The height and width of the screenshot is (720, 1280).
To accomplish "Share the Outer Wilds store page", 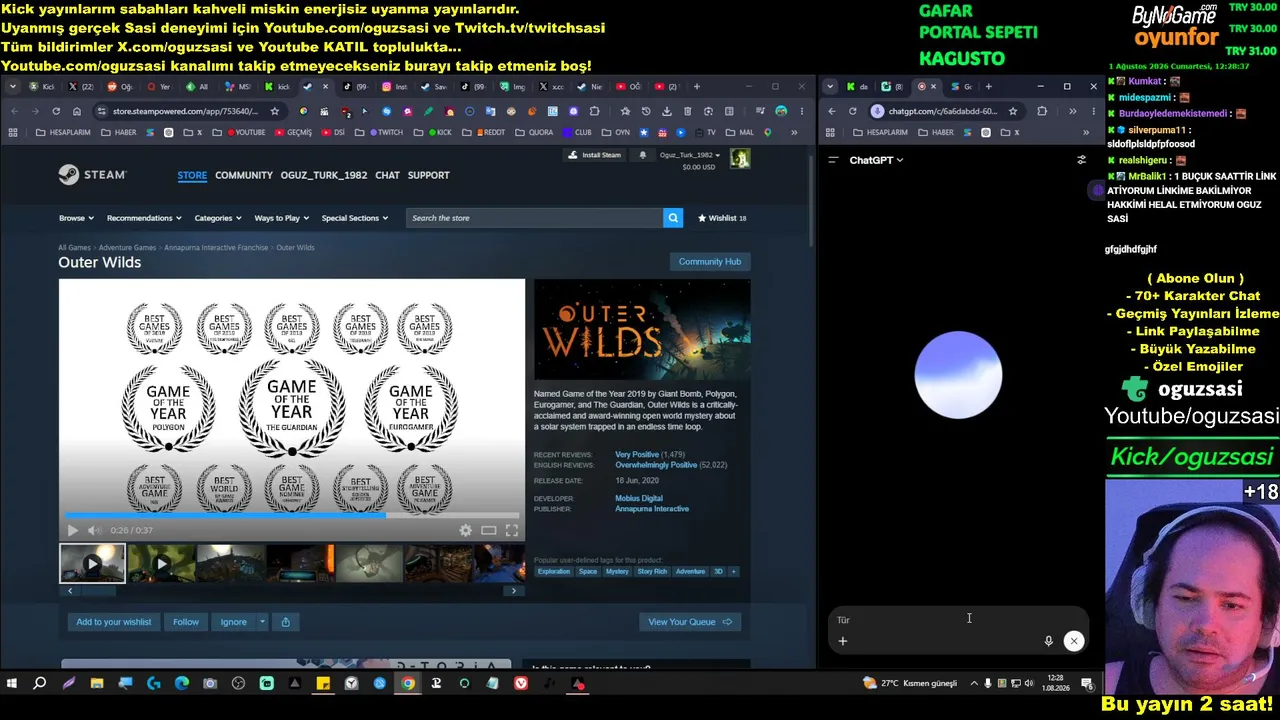I will (x=285, y=622).
